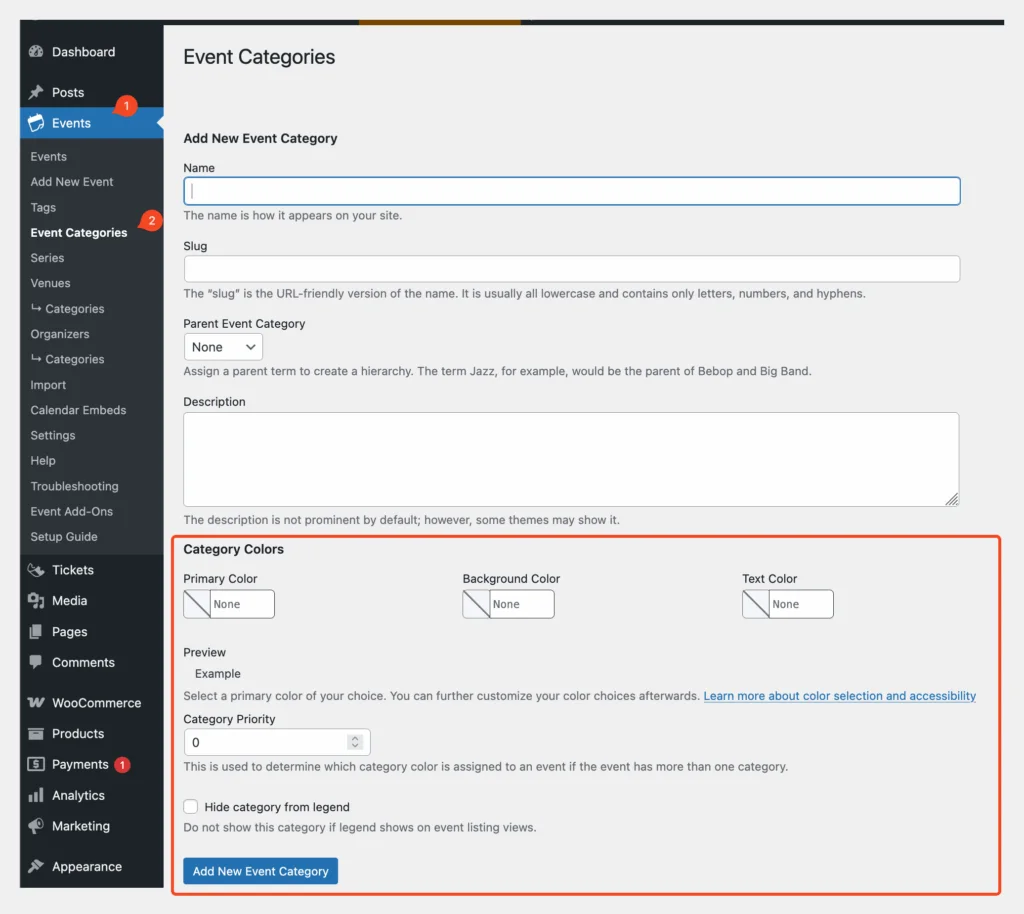Open color selection and accessibility link
Image resolution: width=1024 pixels, height=914 pixels.
click(839, 695)
